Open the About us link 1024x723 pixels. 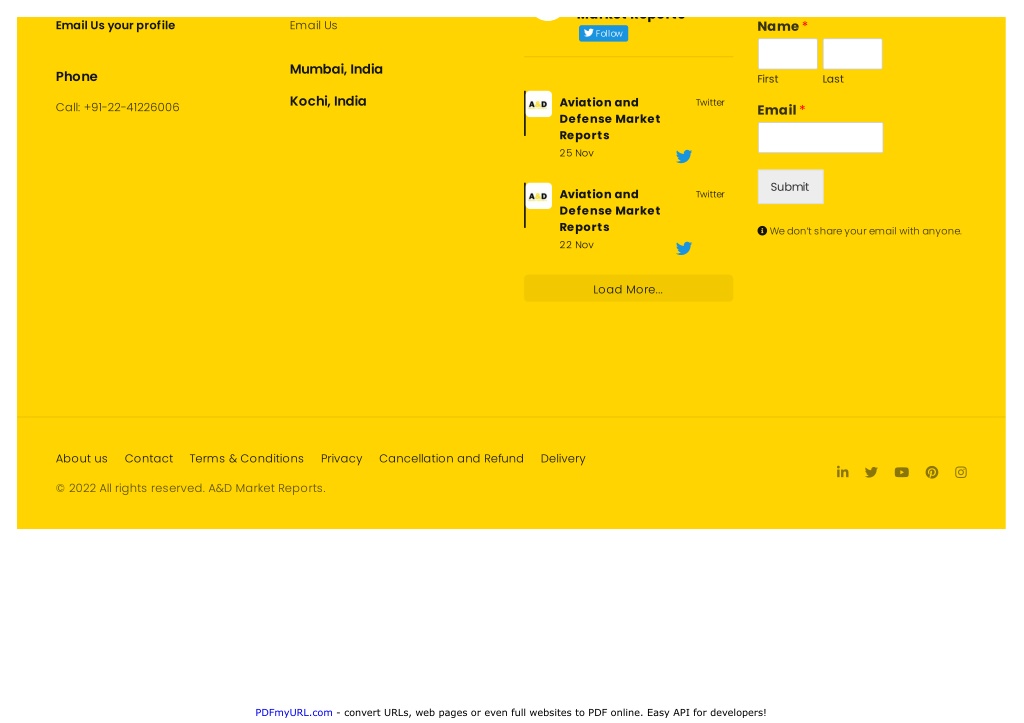point(82,458)
